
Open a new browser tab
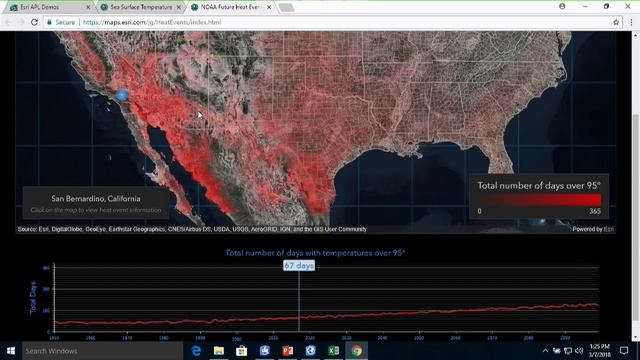tap(287, 7)
